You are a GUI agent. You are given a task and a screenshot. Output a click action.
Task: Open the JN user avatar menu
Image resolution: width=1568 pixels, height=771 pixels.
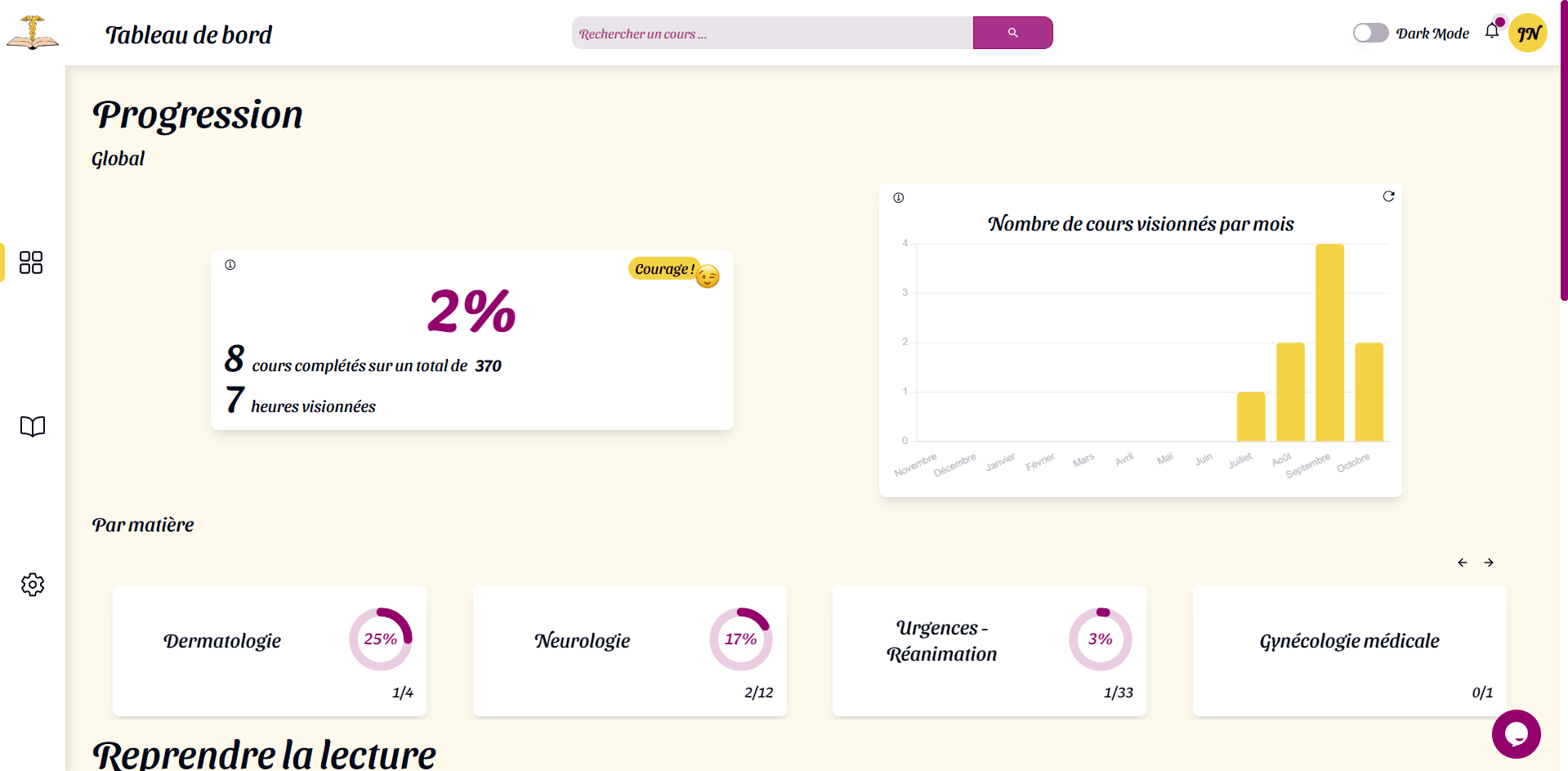1528,33
